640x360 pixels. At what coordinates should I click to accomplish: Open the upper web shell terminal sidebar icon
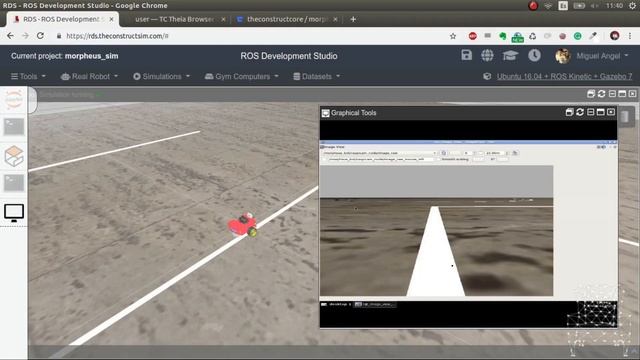[x=14, y=127]
